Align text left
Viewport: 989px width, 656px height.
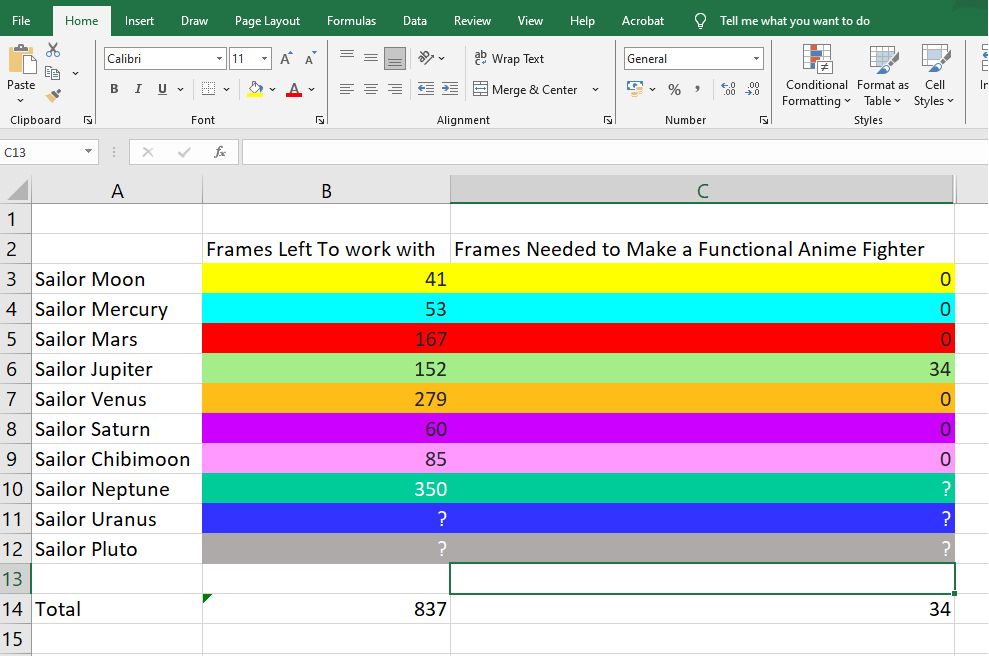[x=347, y=89]
